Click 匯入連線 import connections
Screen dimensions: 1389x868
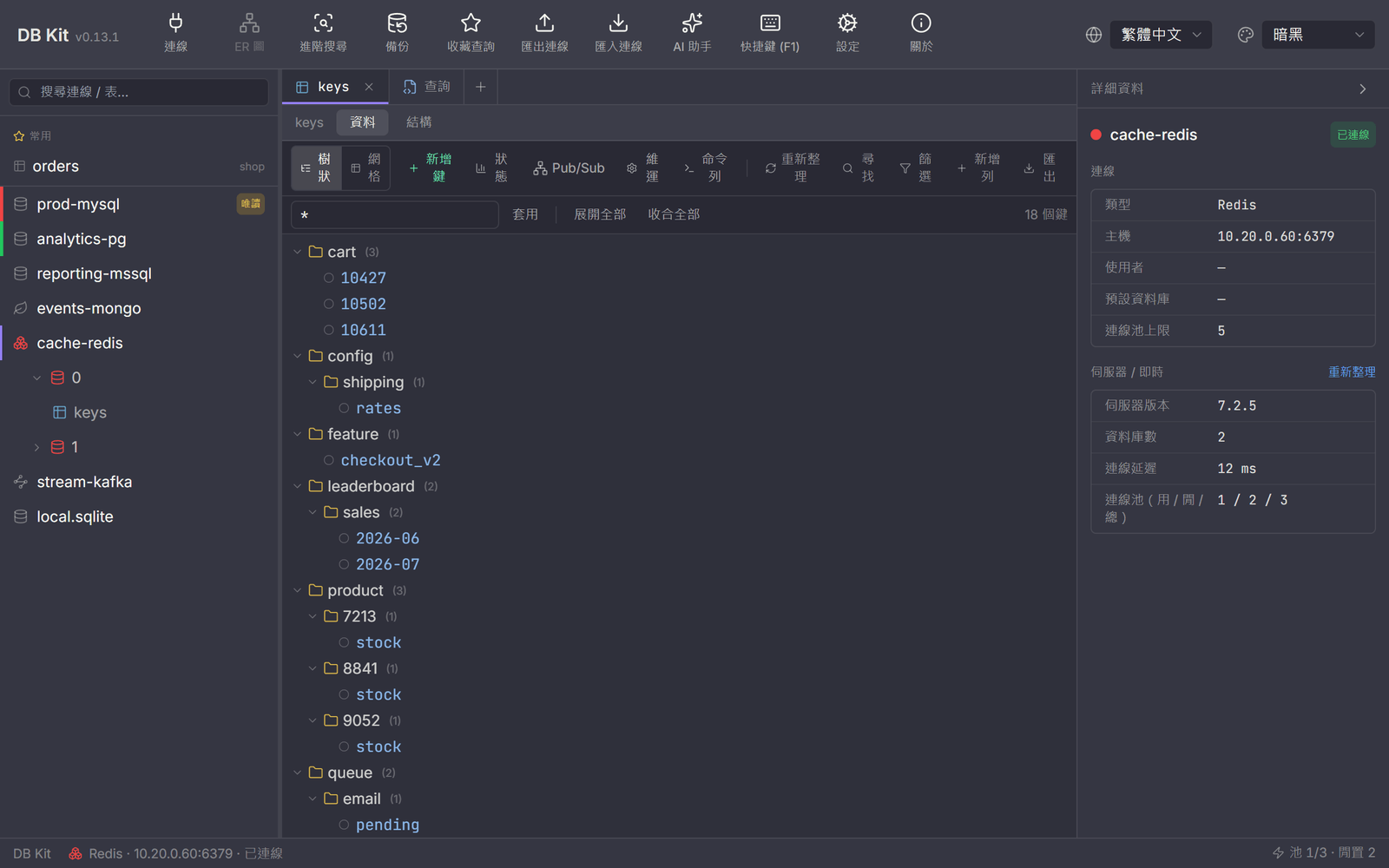click(618, 34)
